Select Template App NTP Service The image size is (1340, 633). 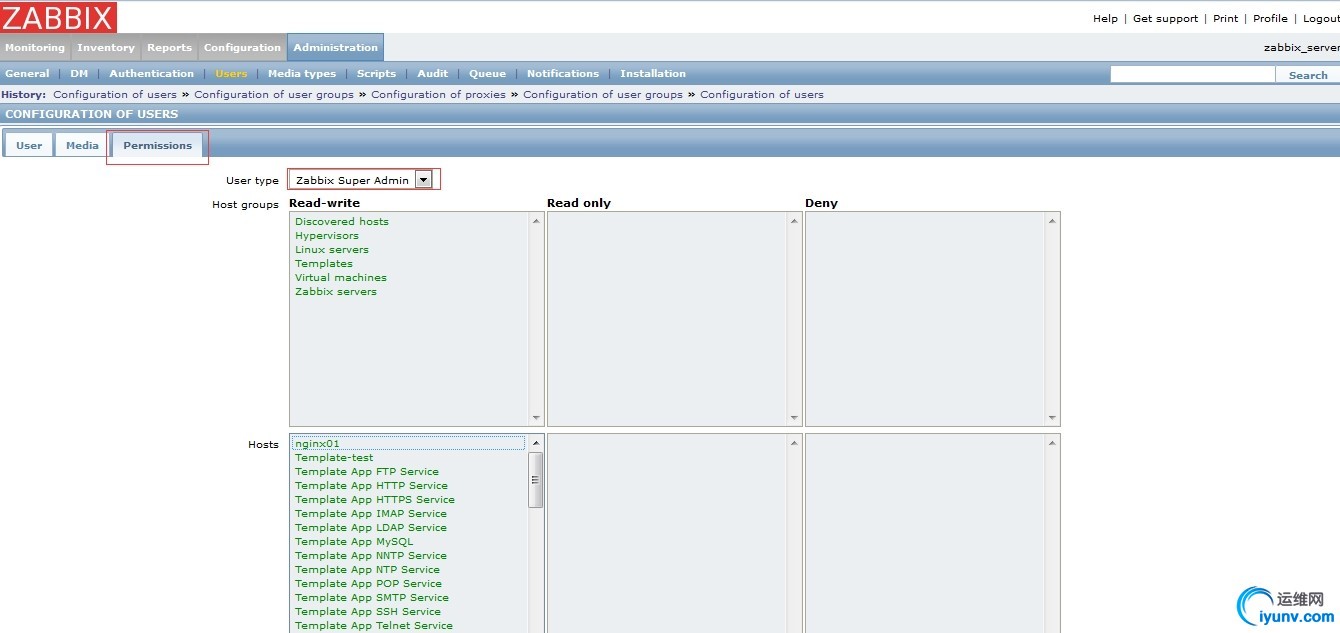pos(367,570)
